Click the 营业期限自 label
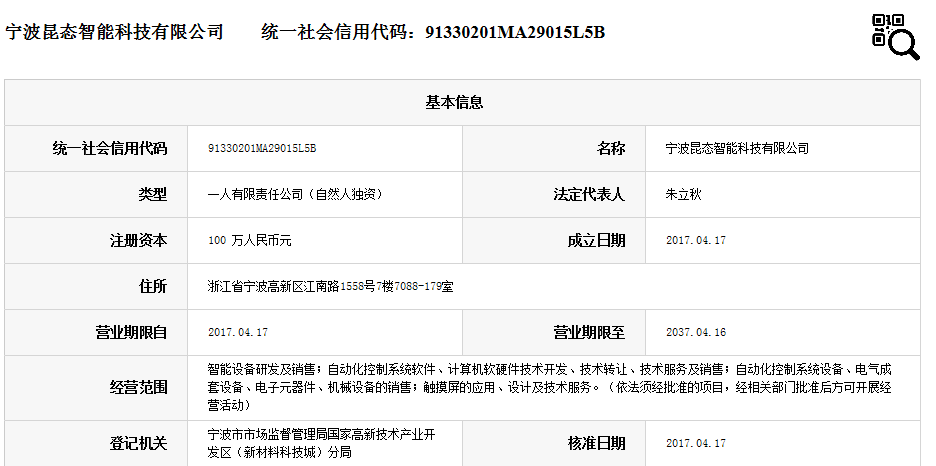This screenshot has height=466, width=936. pyautogui.click(x=131, y=332)
